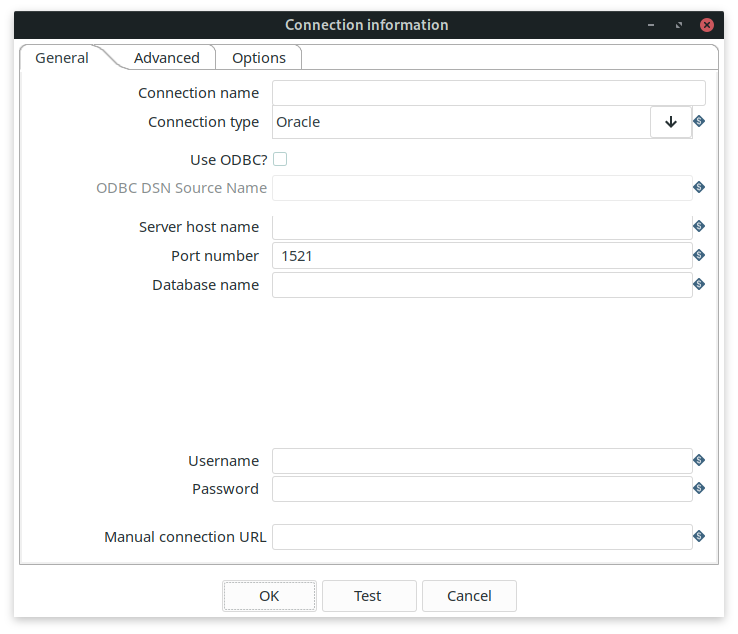
Task: Focus the Connection name input field
Action: pyautogui.click(x=488, y=93)
